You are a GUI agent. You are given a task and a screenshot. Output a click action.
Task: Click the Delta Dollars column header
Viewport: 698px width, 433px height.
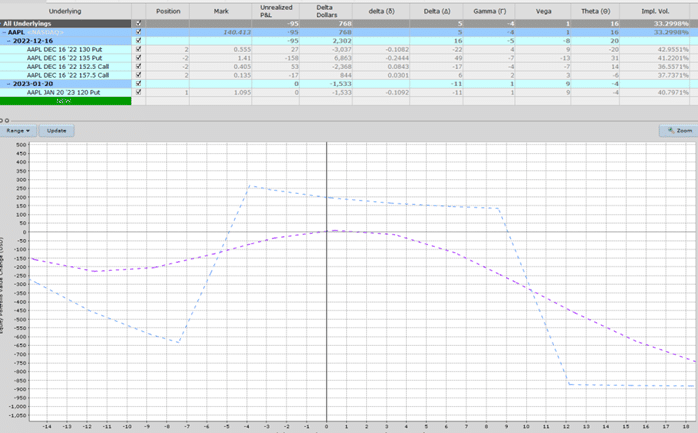[x=326, y=11]
